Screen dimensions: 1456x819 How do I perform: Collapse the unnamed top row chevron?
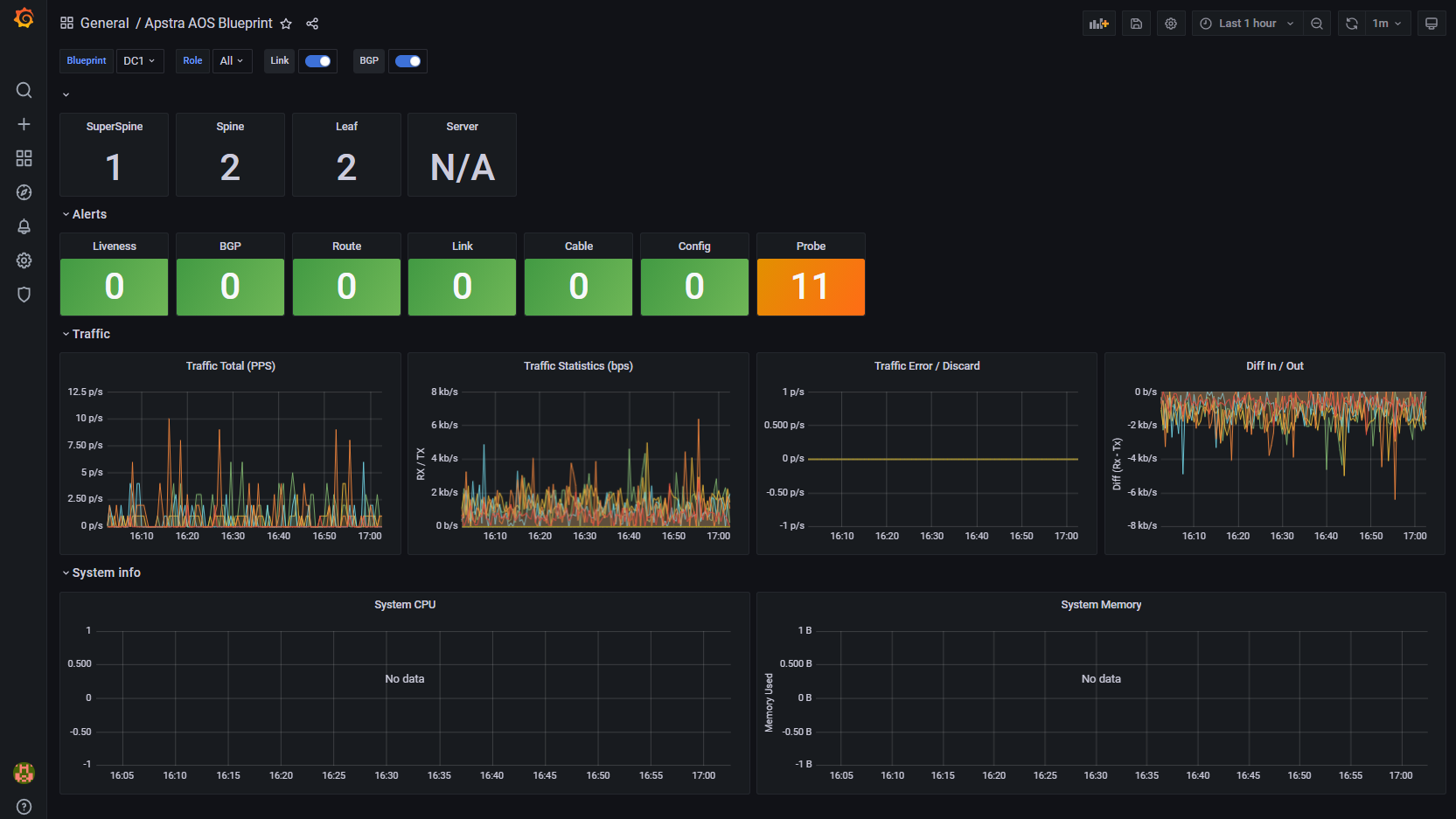[66, 94]
